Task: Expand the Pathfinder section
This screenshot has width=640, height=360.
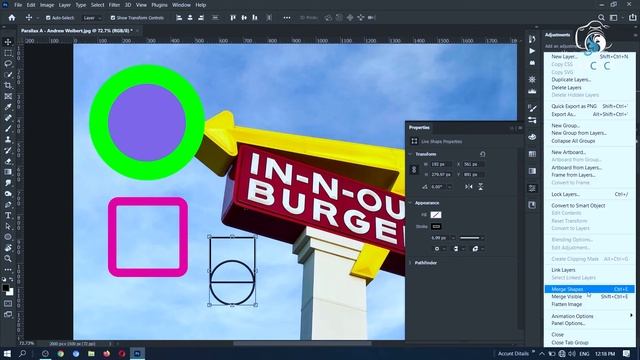Action: pos(410,263)
